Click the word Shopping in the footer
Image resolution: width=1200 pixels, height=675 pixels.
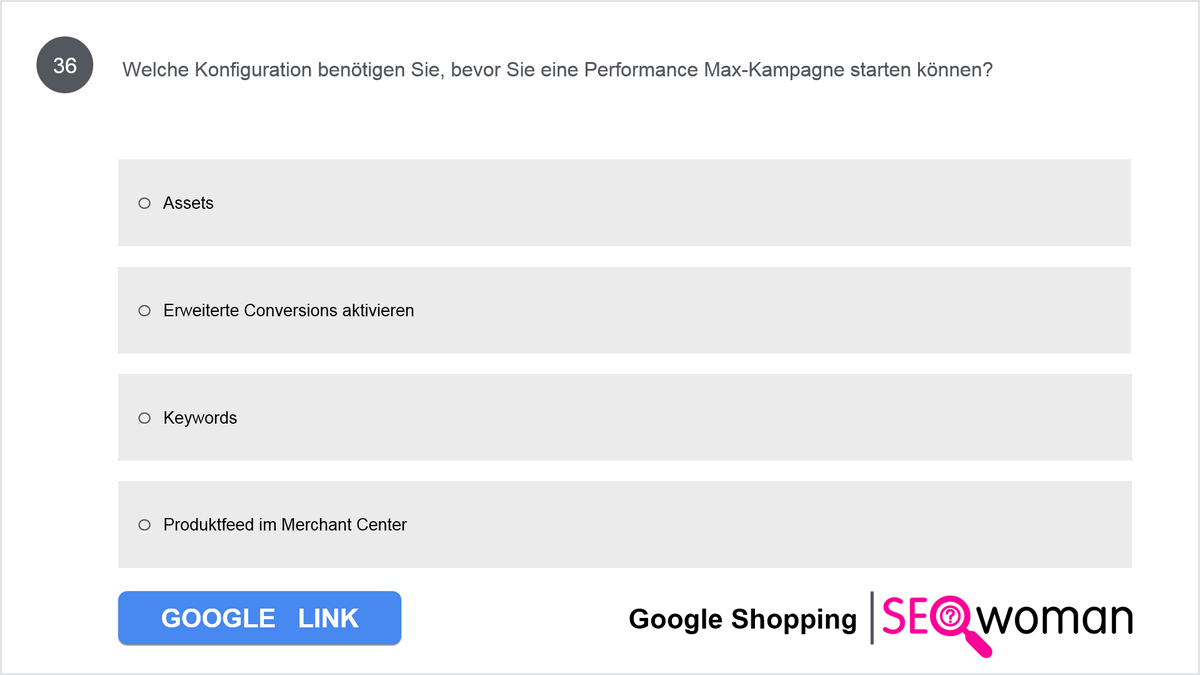(794, 621)
